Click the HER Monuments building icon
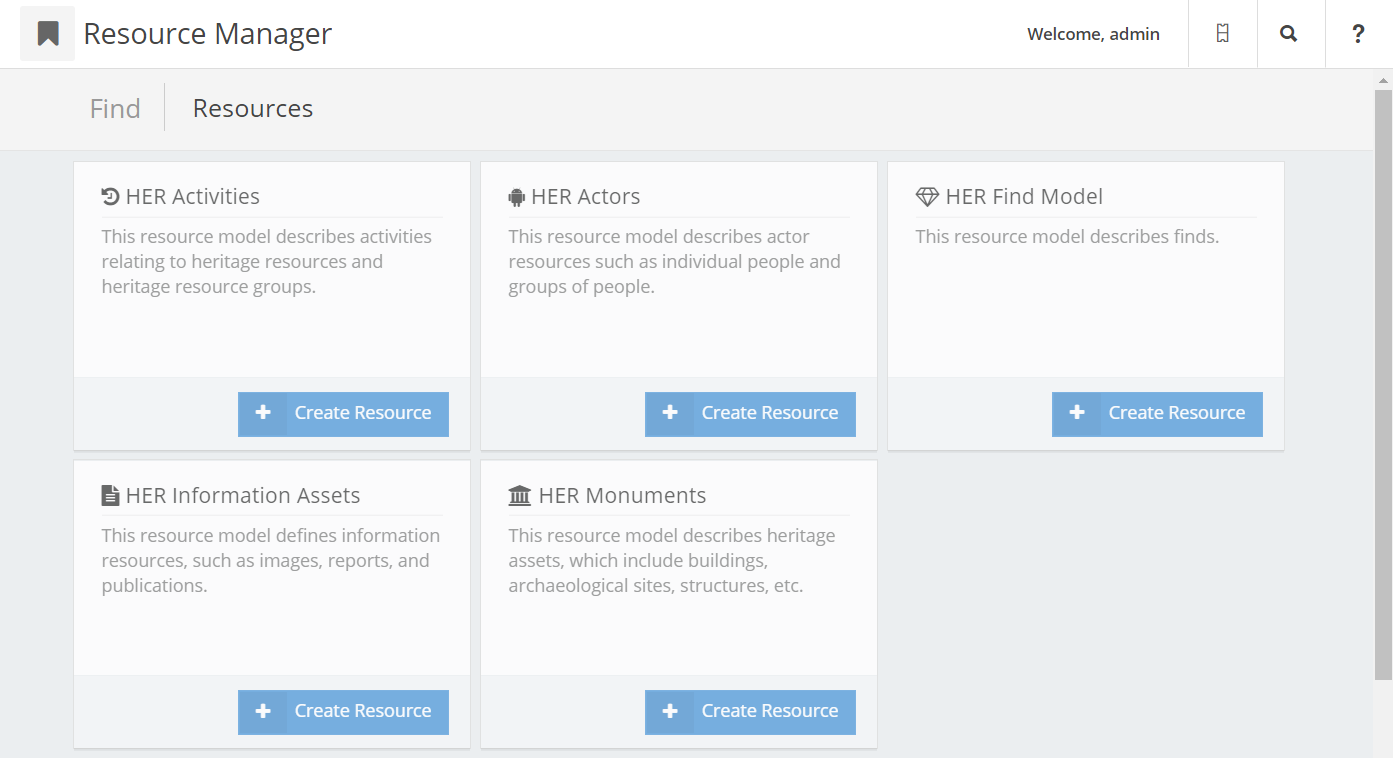Viewport: 1393px width, 758px height. [x=520, y=496]
